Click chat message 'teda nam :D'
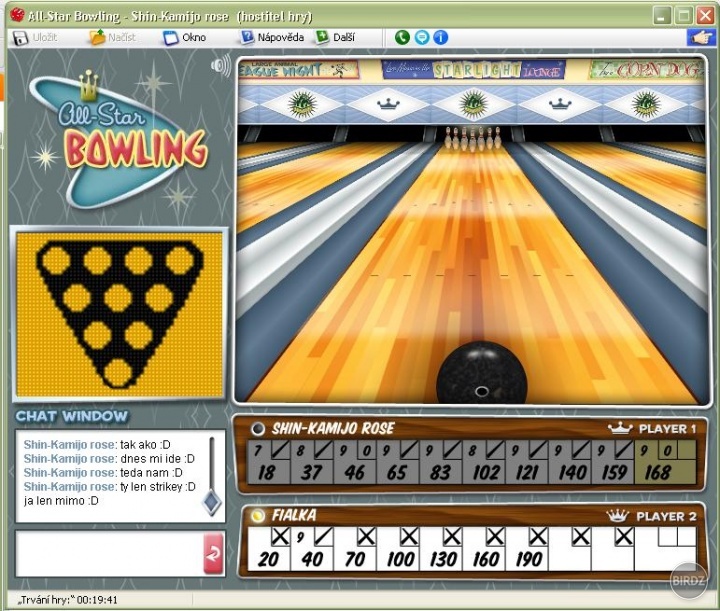Screen dimensions: 720x611 point(151,472)
